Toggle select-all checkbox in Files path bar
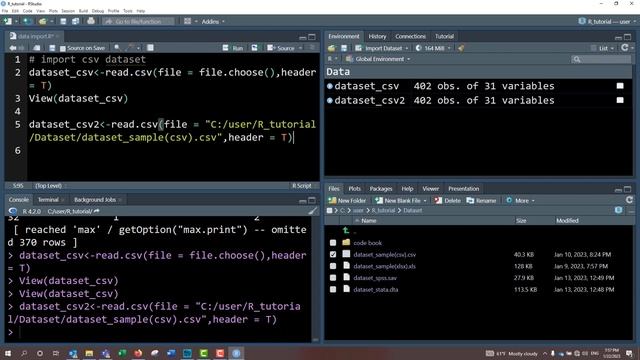 tap(329, 211)
